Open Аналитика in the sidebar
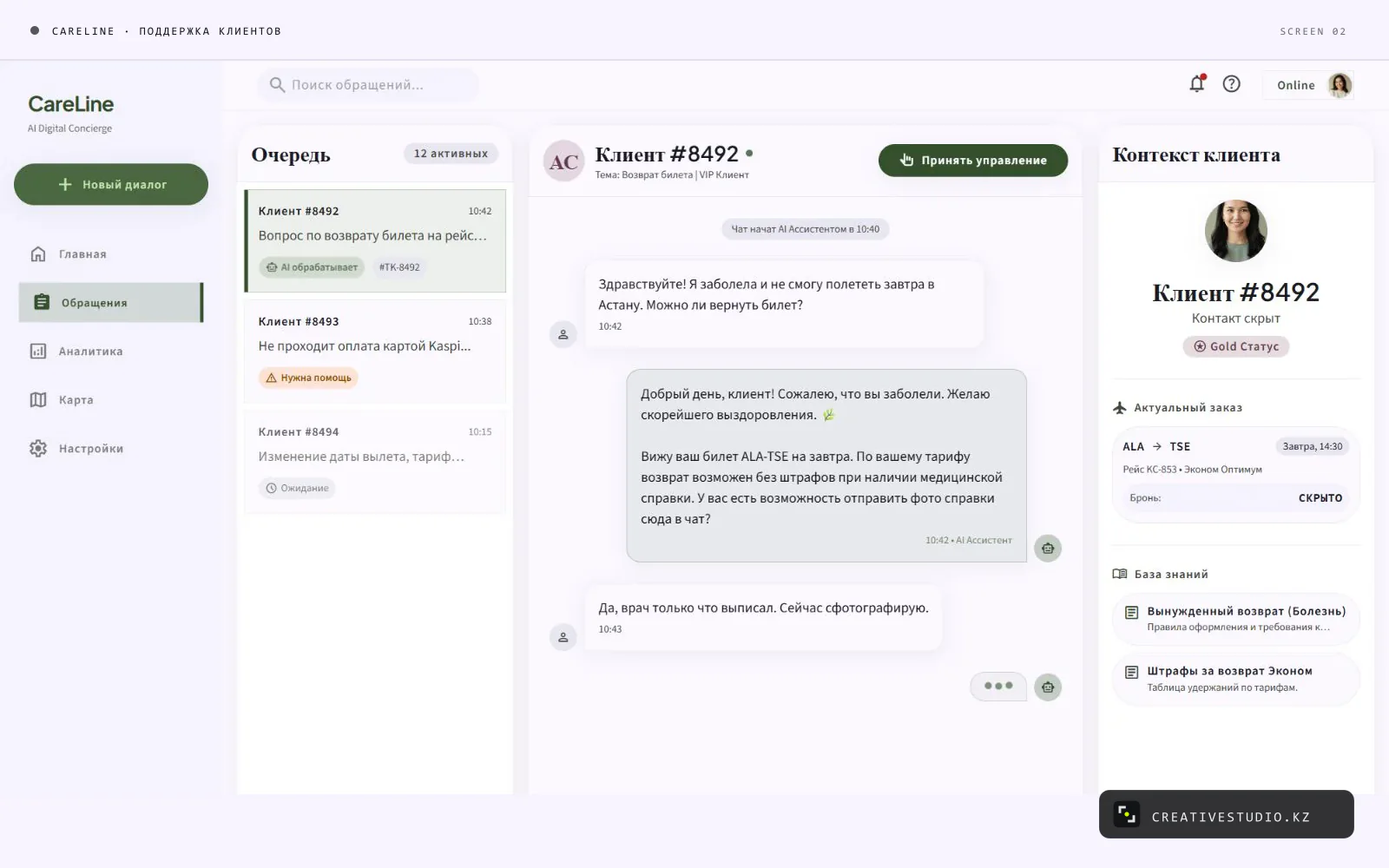The height and width of the screenshot is (868, 1389). pos(111,352)
